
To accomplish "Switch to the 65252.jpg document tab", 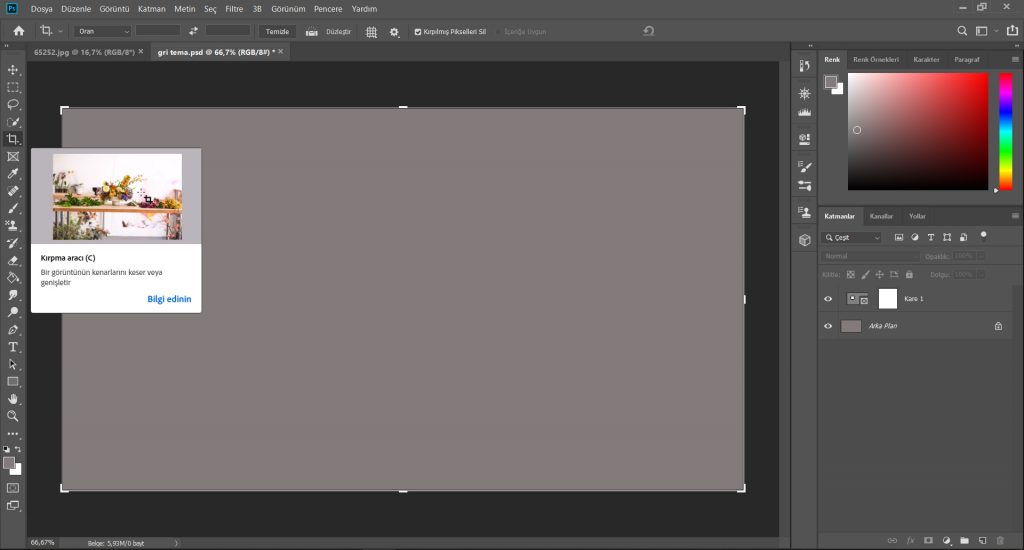I will pyautogui.click(x=83, y=51).
